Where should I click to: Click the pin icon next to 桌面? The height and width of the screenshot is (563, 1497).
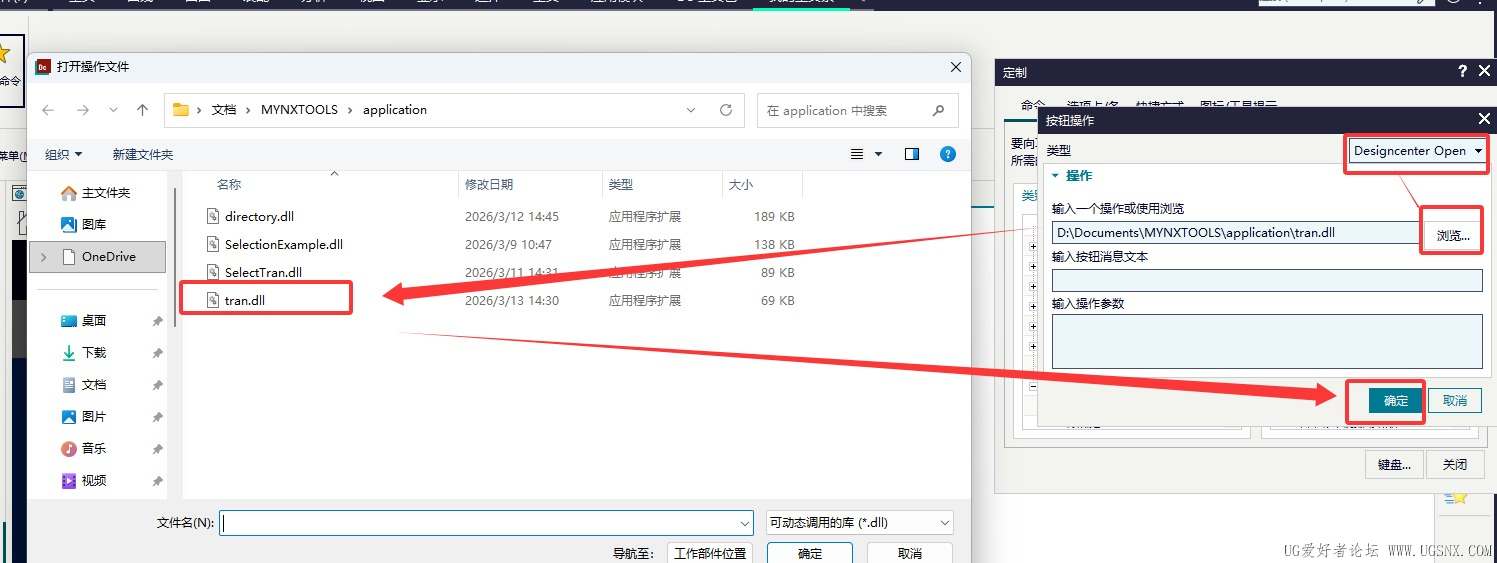click(x=157, y=321)
